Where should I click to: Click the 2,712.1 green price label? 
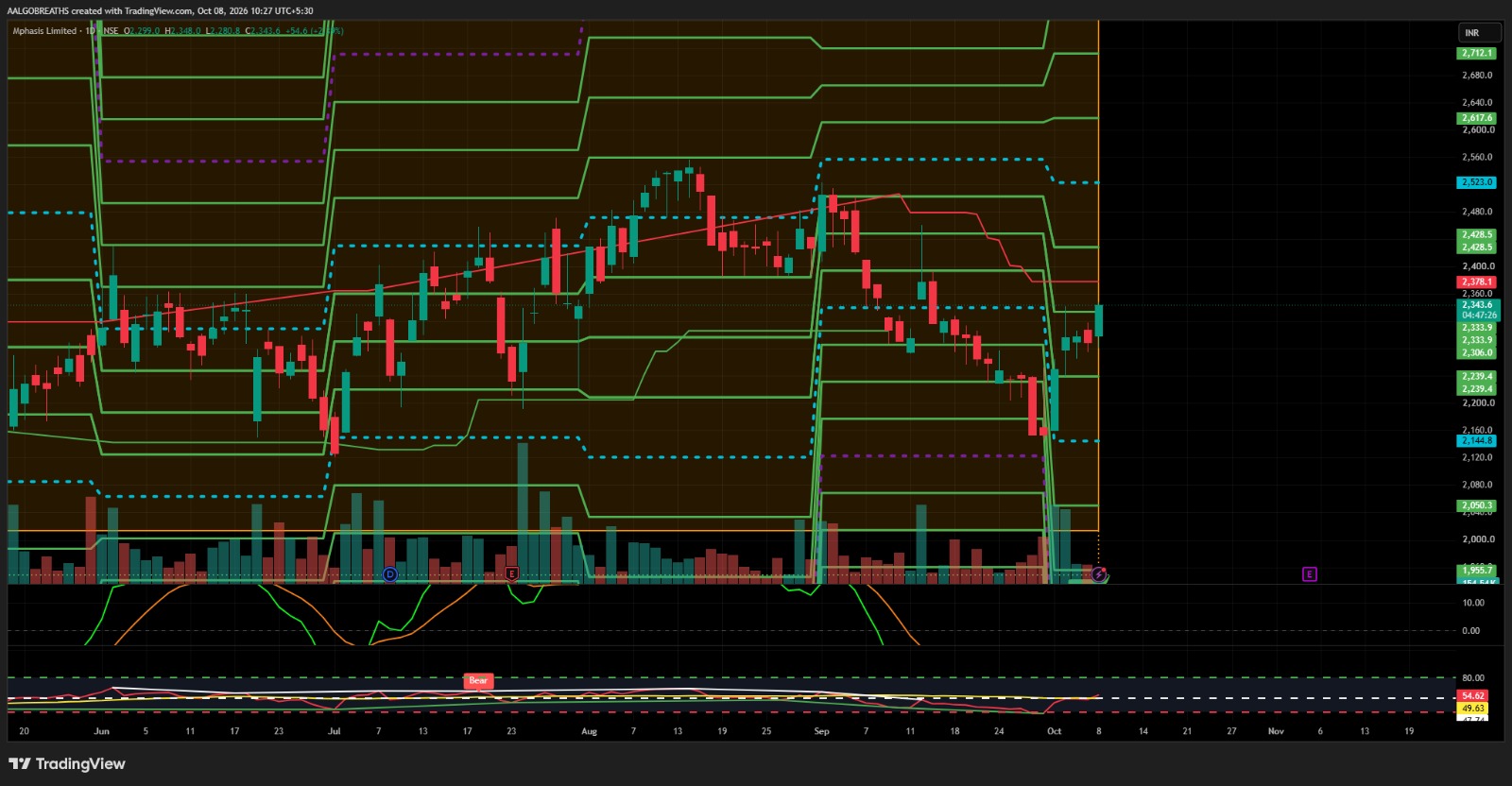[x=1476, y=54]
